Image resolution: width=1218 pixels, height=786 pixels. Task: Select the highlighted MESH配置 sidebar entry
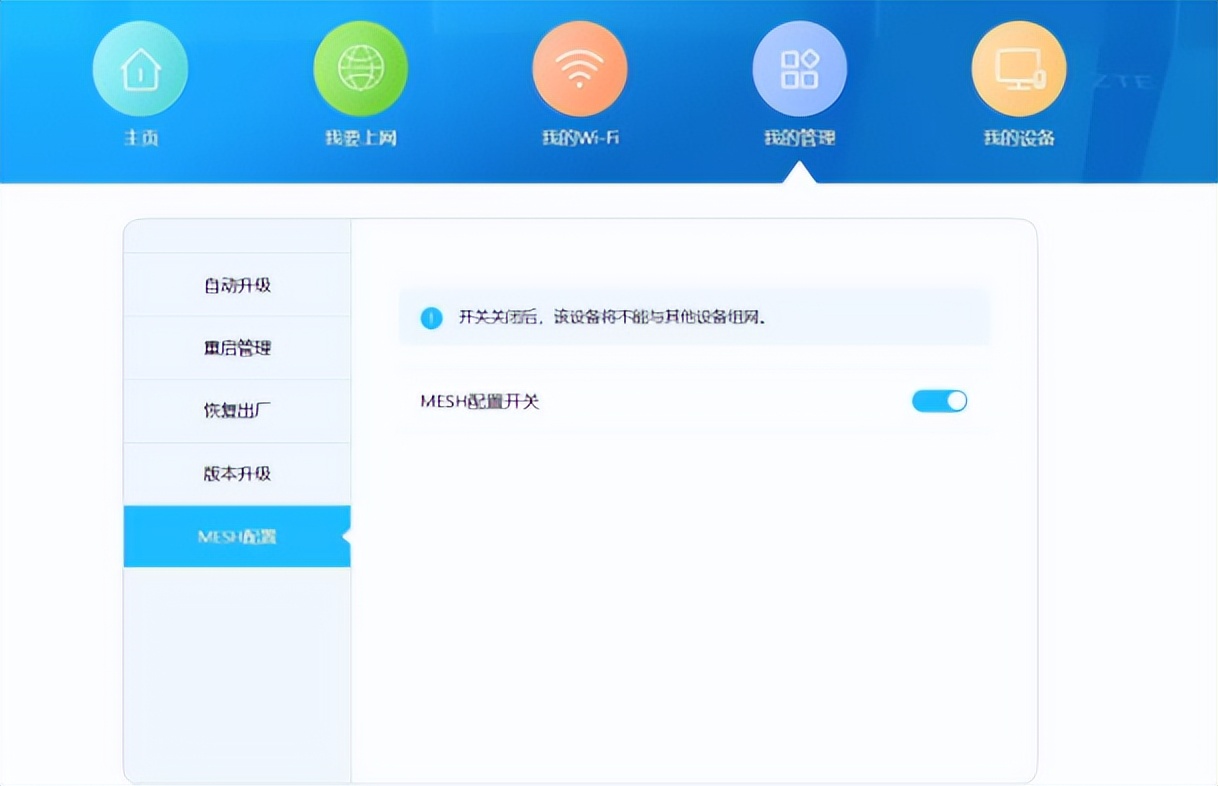(236, 536)
